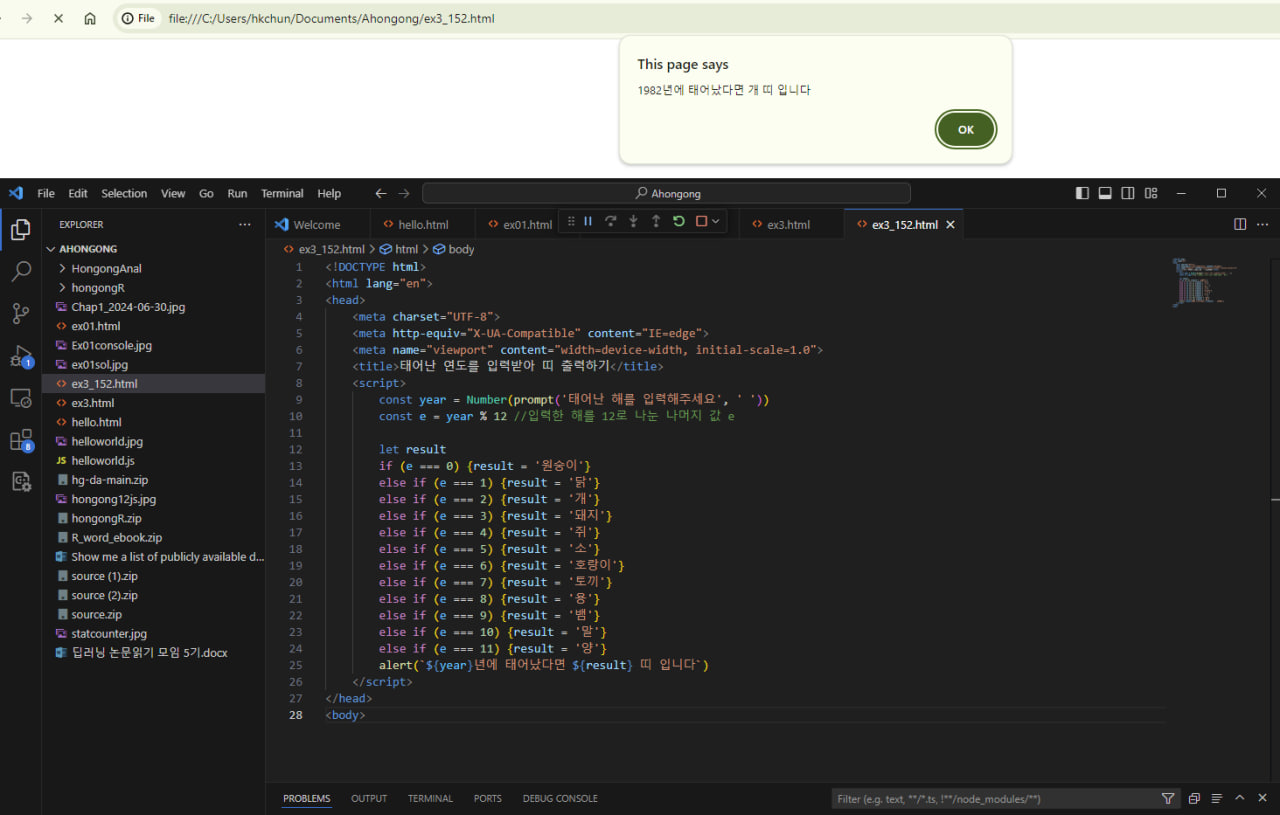The width and height of the screenshot is (1280, 815).
Task: Toggle primary side bar layout icon
Action: click(1082, 193)
